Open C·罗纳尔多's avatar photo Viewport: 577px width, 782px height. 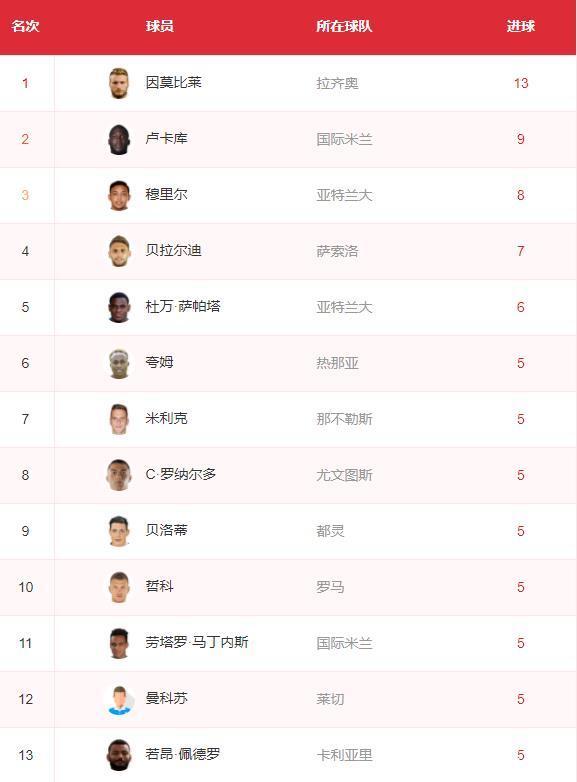[x=119, y=475]
